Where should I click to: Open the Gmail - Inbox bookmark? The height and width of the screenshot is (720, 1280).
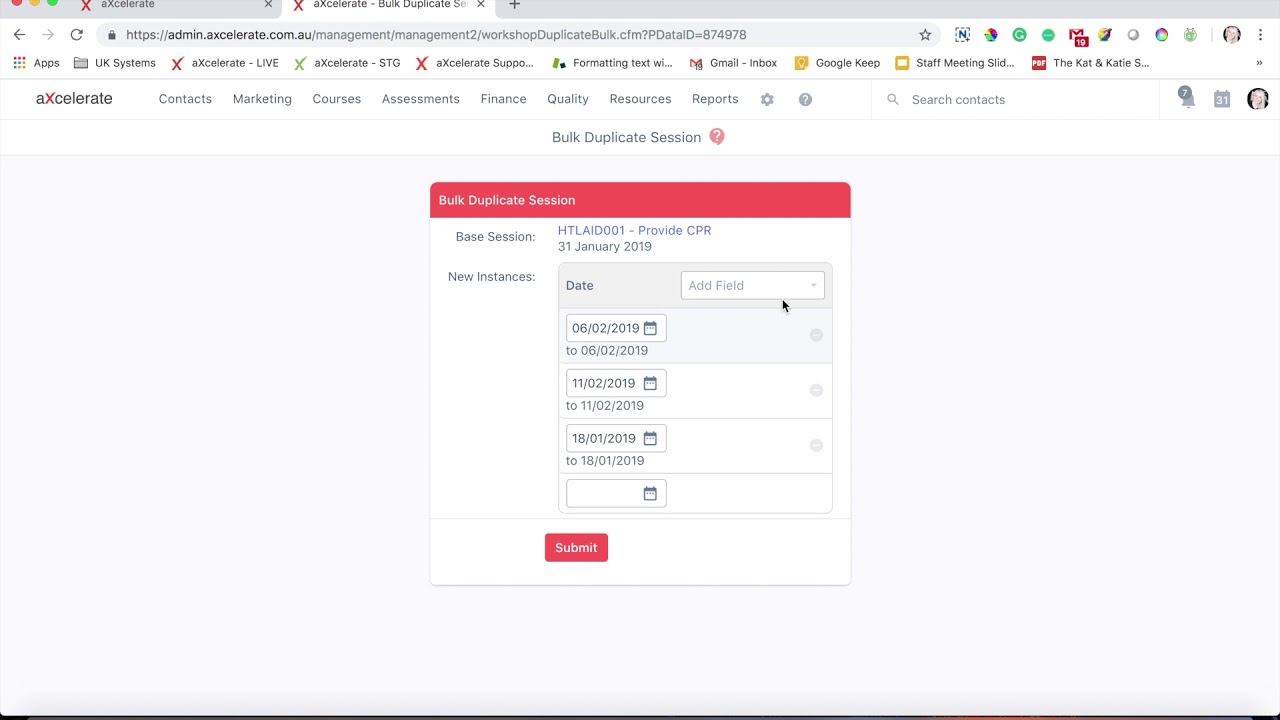click(x=733, y=63)
